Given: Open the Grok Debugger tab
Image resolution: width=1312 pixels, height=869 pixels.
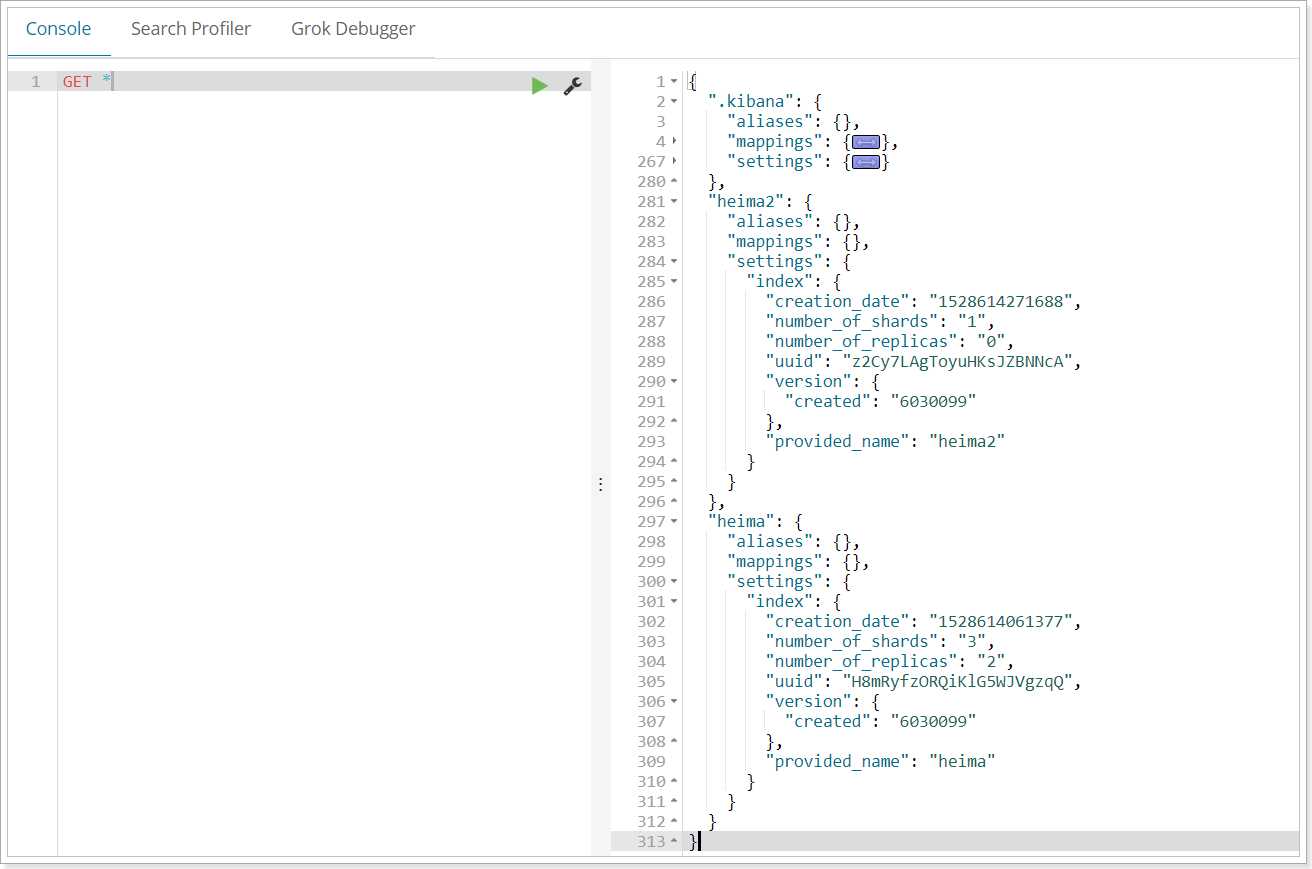Looking at the screenshot, I should pos(353,29).
